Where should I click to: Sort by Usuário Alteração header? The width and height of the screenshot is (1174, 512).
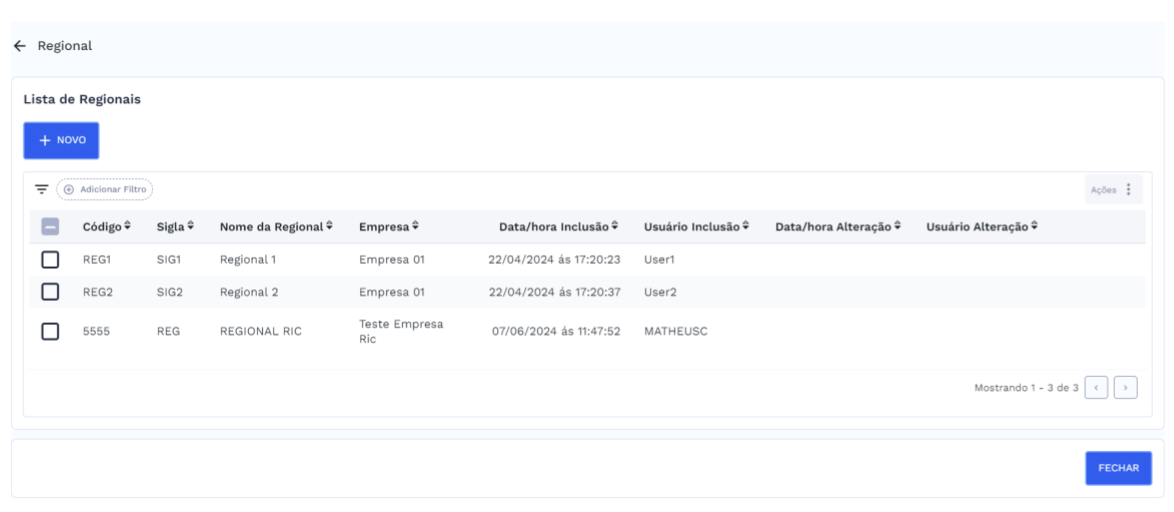pos(981,227)
